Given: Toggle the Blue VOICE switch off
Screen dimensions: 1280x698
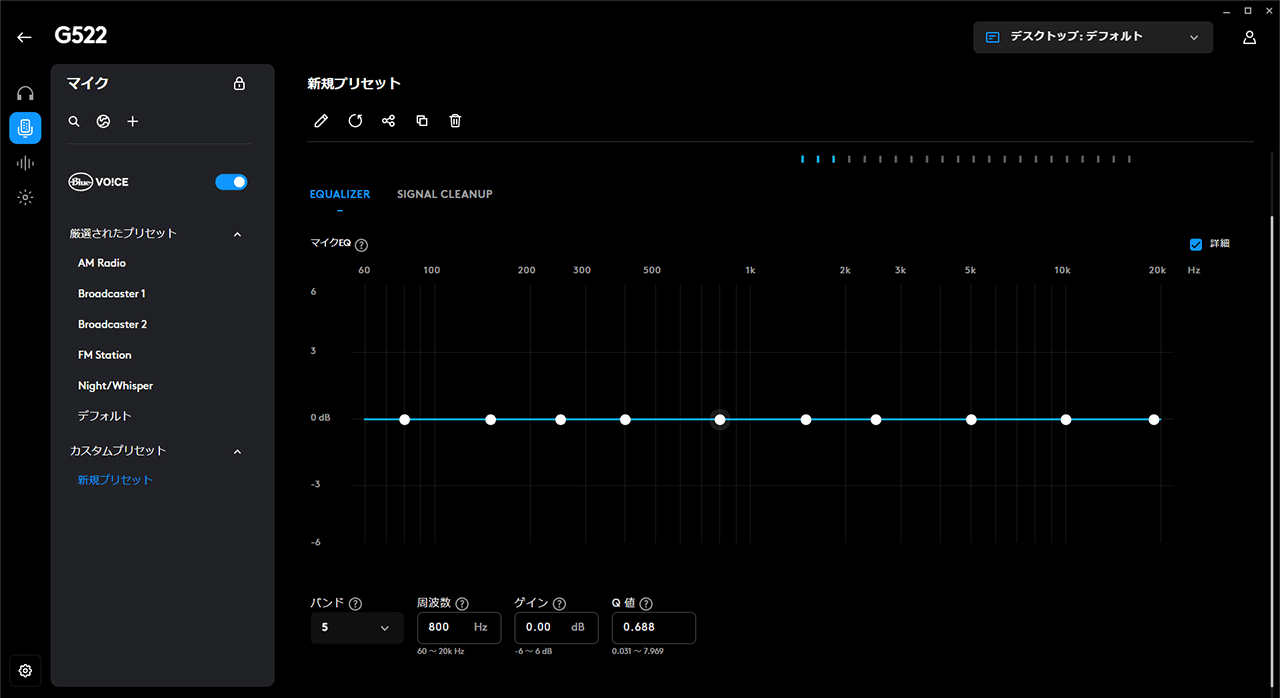Looking at the screenshot, I should point(231,182).
